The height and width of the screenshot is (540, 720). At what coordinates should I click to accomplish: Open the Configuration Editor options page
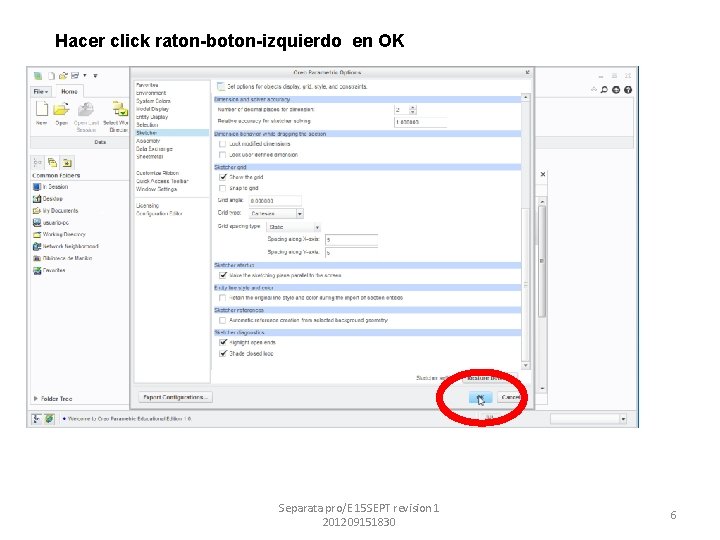(159, 214)
